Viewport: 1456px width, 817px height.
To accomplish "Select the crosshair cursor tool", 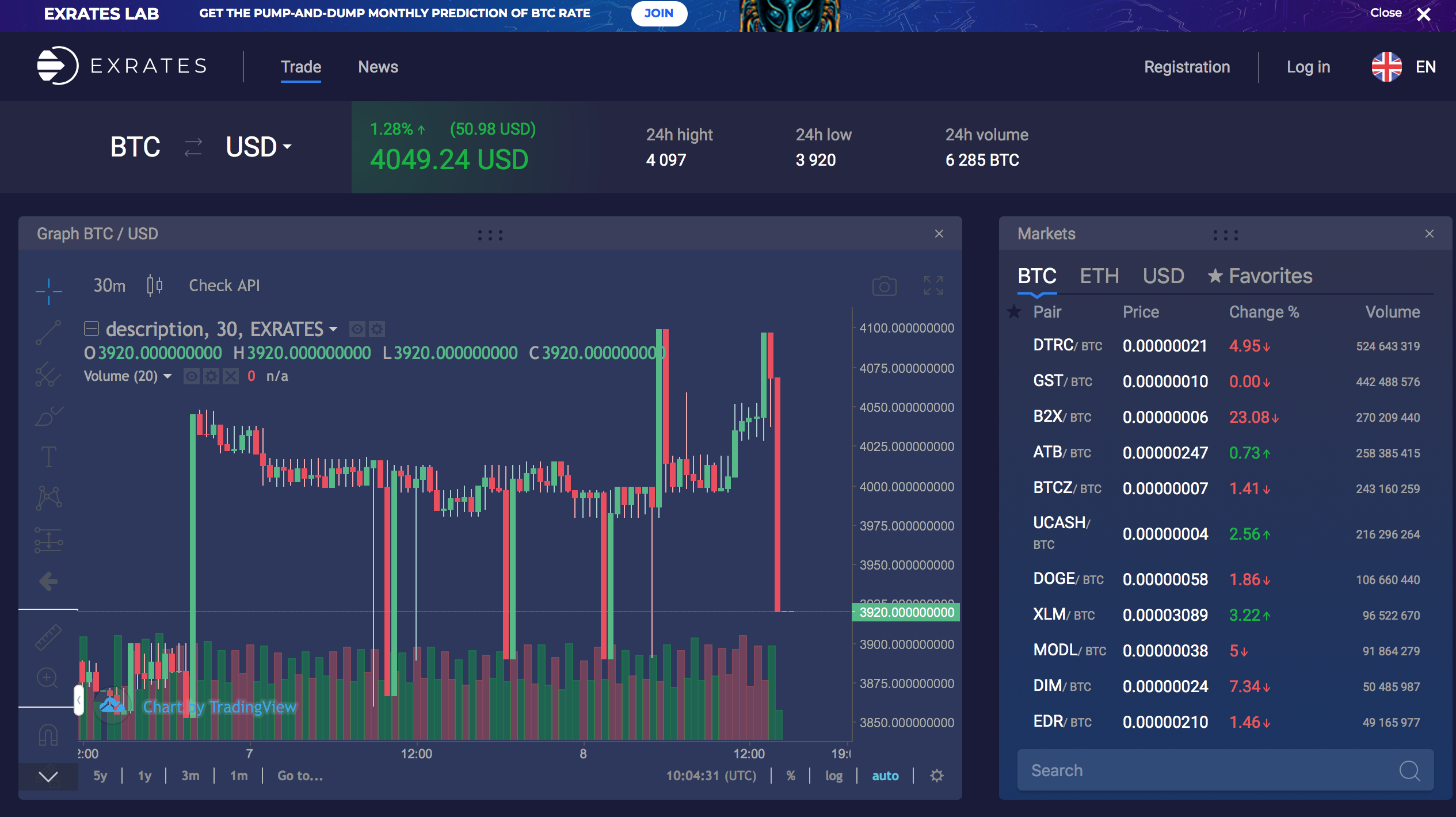I will pos(48,291).
